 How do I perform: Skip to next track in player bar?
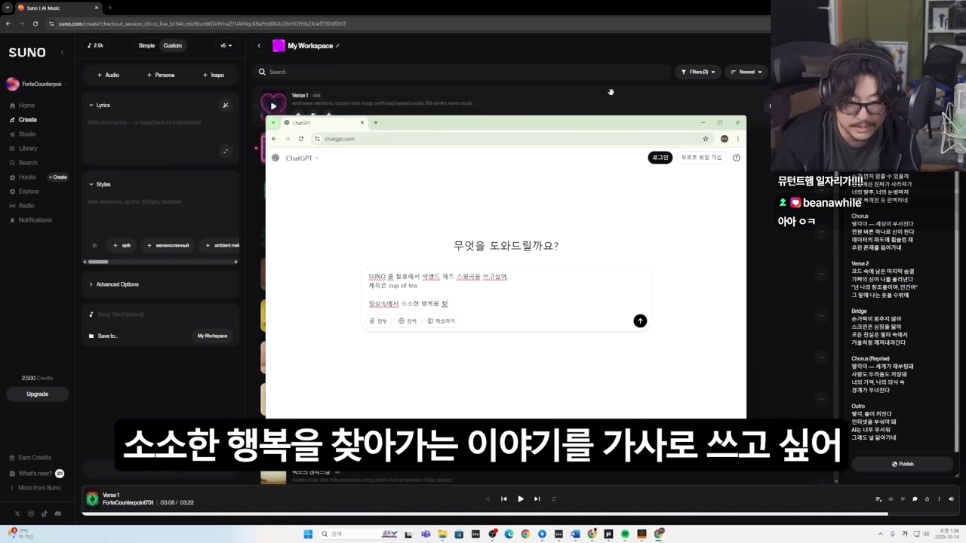(x=537, y=499)
